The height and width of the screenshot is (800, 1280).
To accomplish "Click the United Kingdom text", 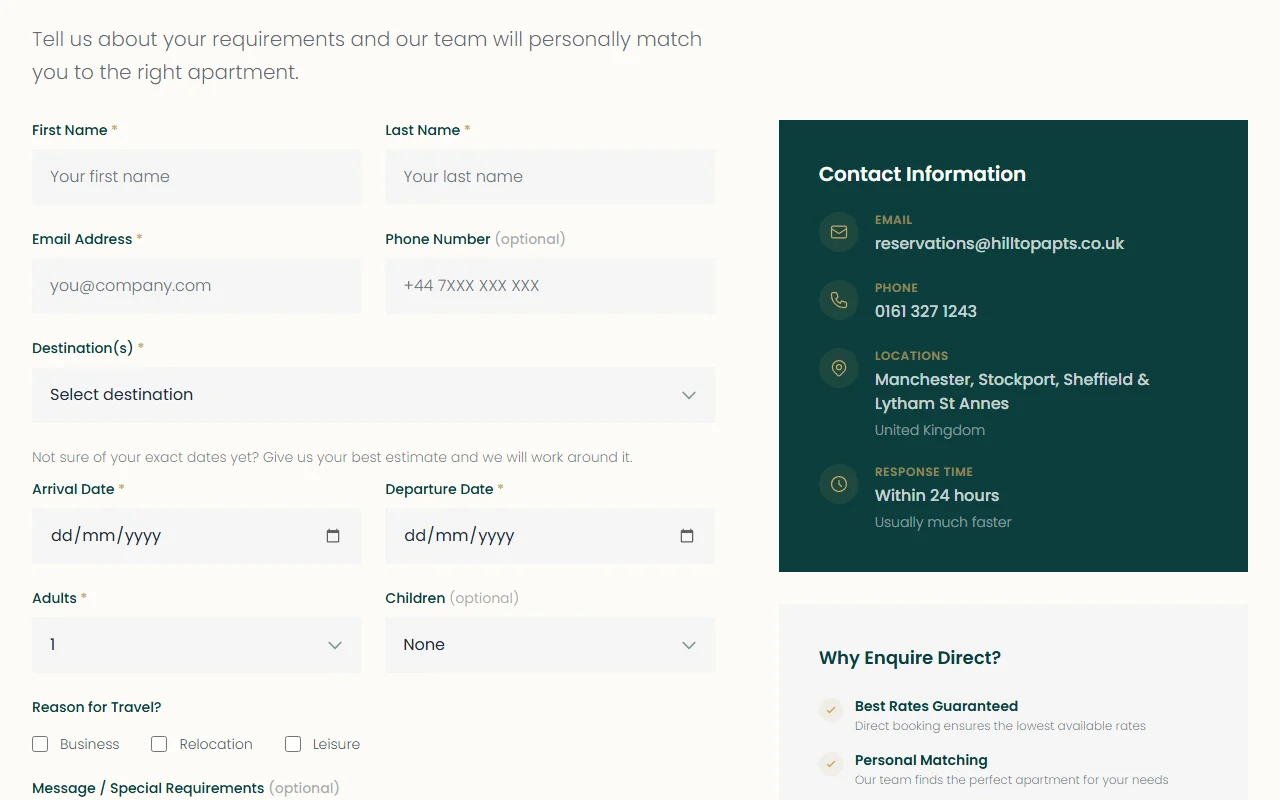I will [x=930, y=430].
